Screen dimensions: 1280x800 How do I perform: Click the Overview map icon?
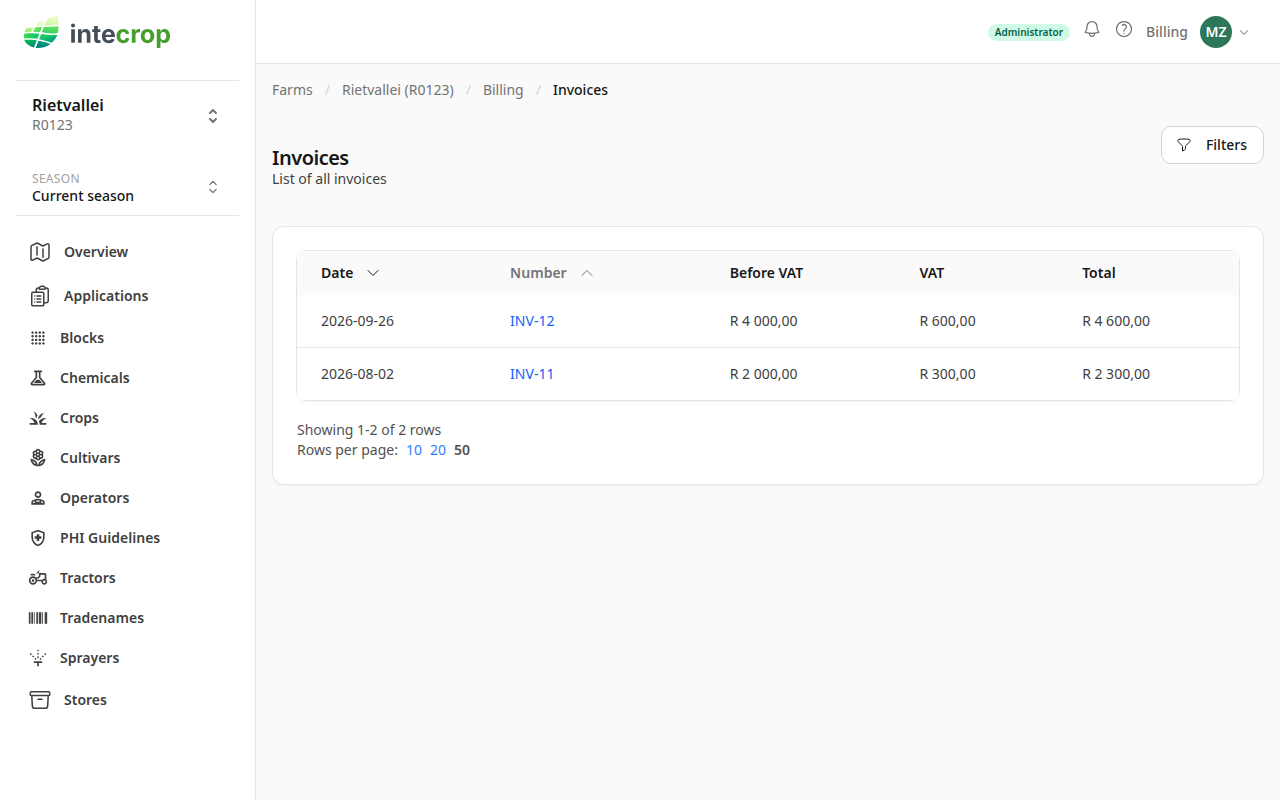tap(40, 252)
